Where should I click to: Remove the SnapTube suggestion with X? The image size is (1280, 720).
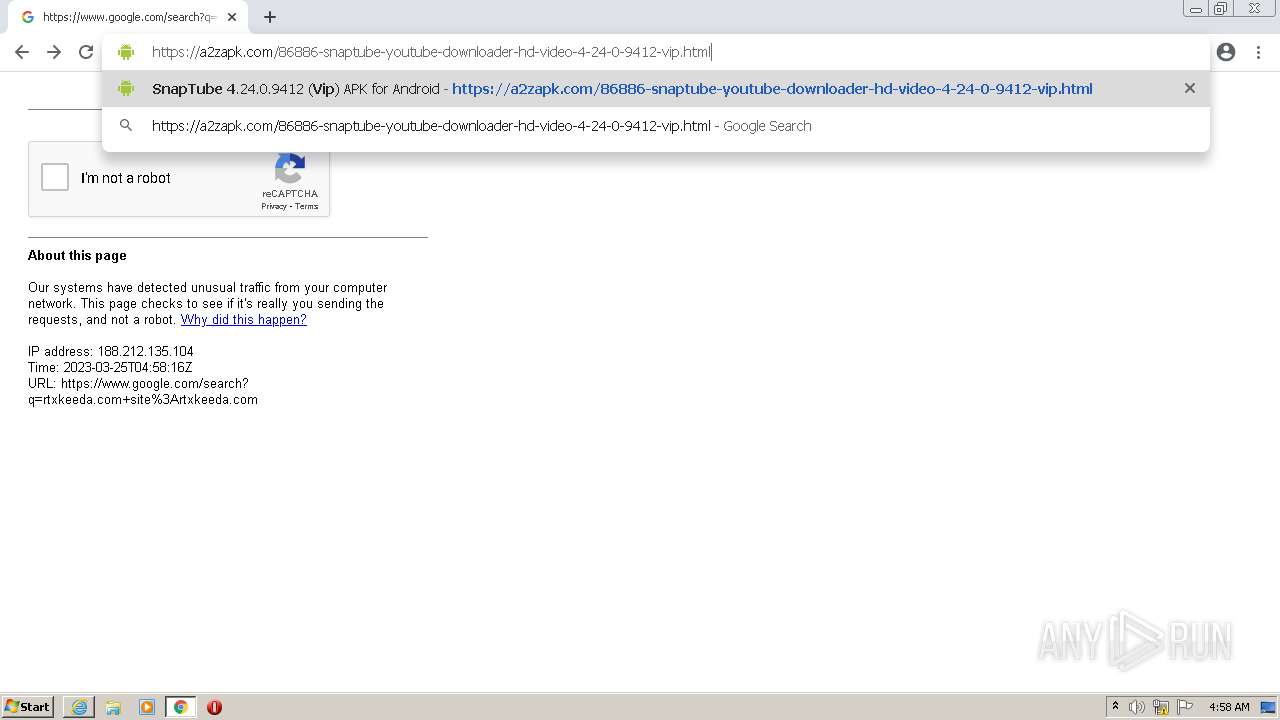[x=1190, y=88]
